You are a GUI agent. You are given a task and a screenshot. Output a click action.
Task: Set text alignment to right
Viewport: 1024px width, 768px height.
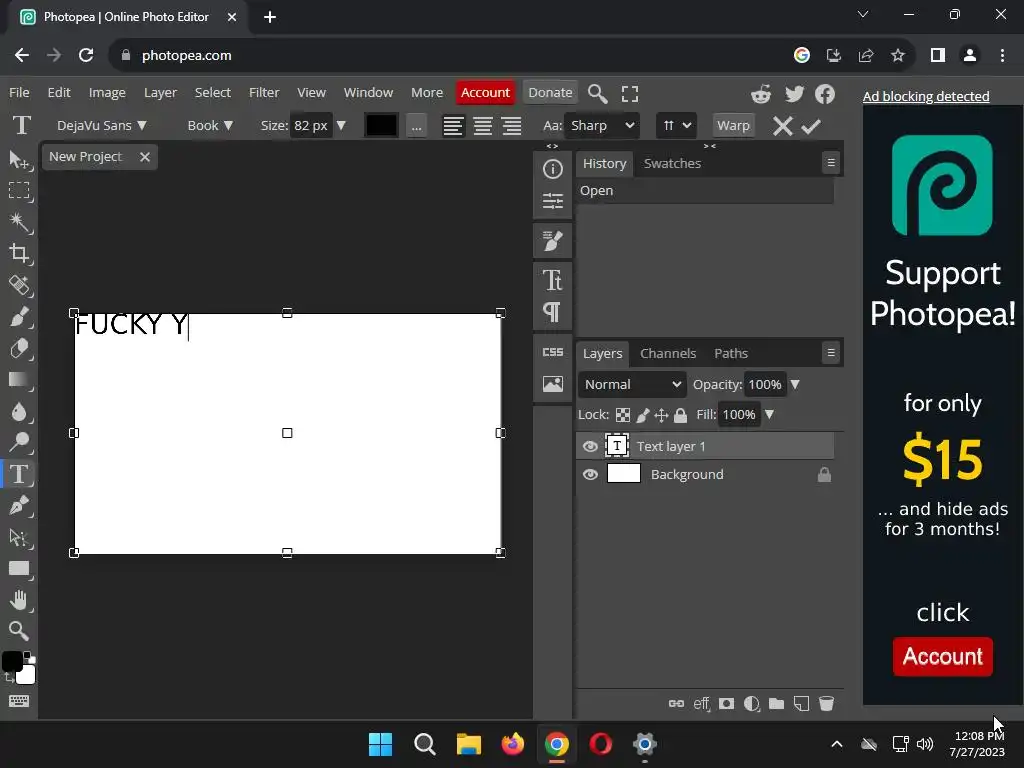[x=512, y=125]
